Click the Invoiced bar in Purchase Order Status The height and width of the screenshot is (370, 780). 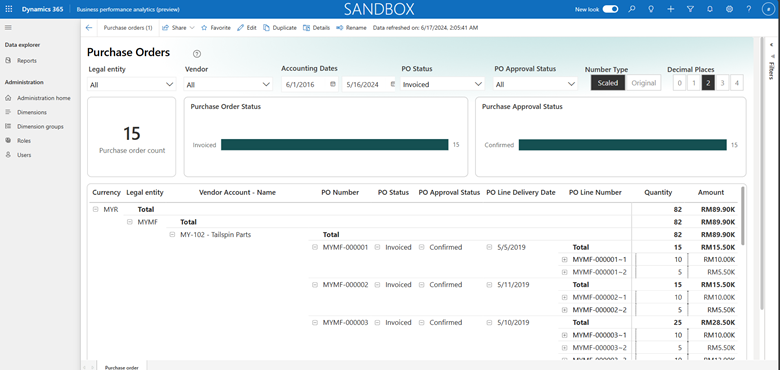pos(335,145)
